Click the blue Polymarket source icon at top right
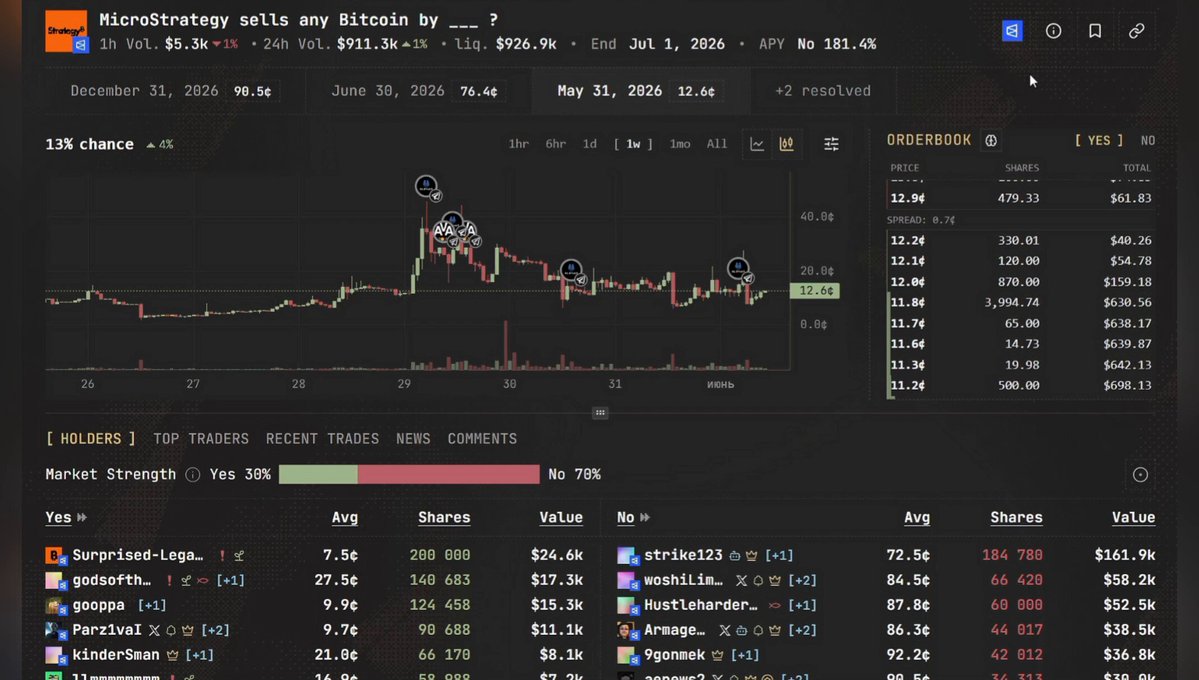The width and height of the screenshot is (1199, 680). pos(1012,31)
